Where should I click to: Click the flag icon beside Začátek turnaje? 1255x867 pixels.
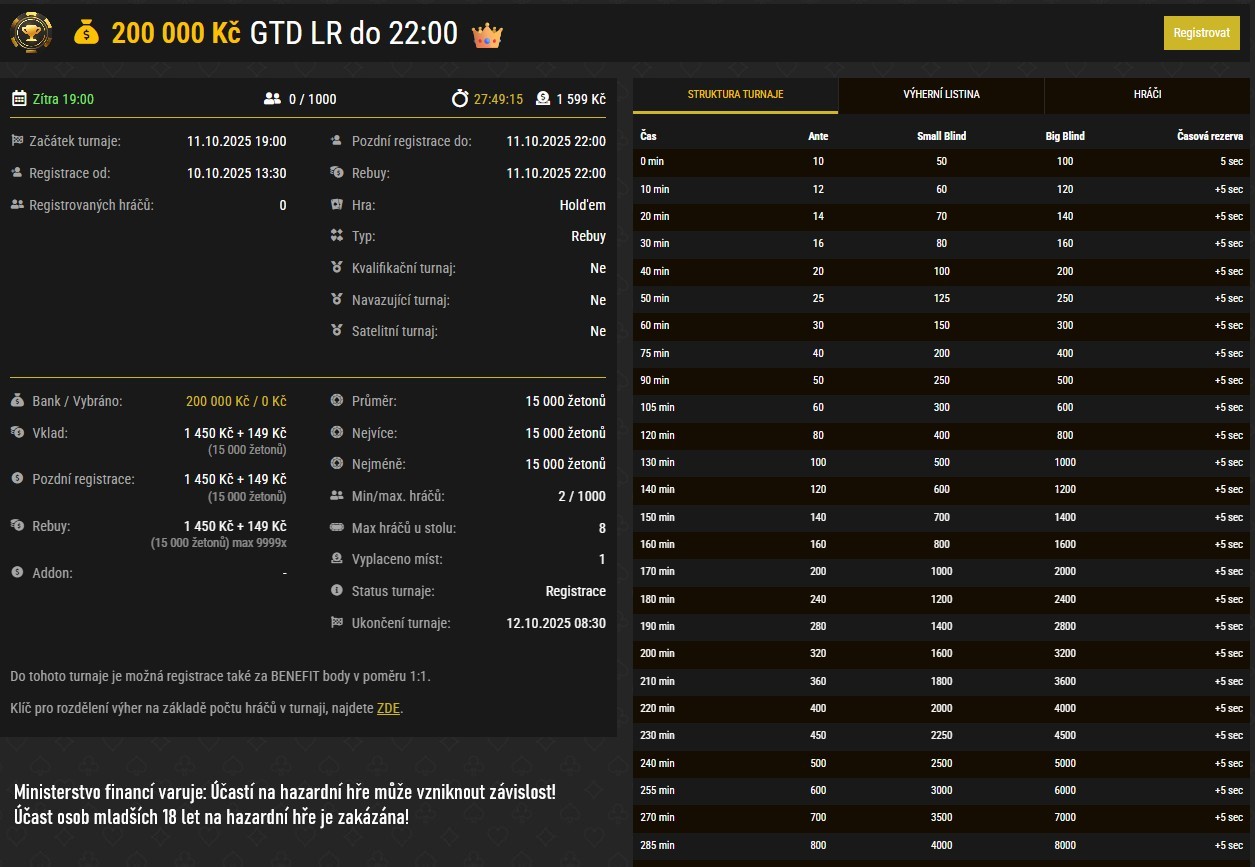tap(17, 141)
